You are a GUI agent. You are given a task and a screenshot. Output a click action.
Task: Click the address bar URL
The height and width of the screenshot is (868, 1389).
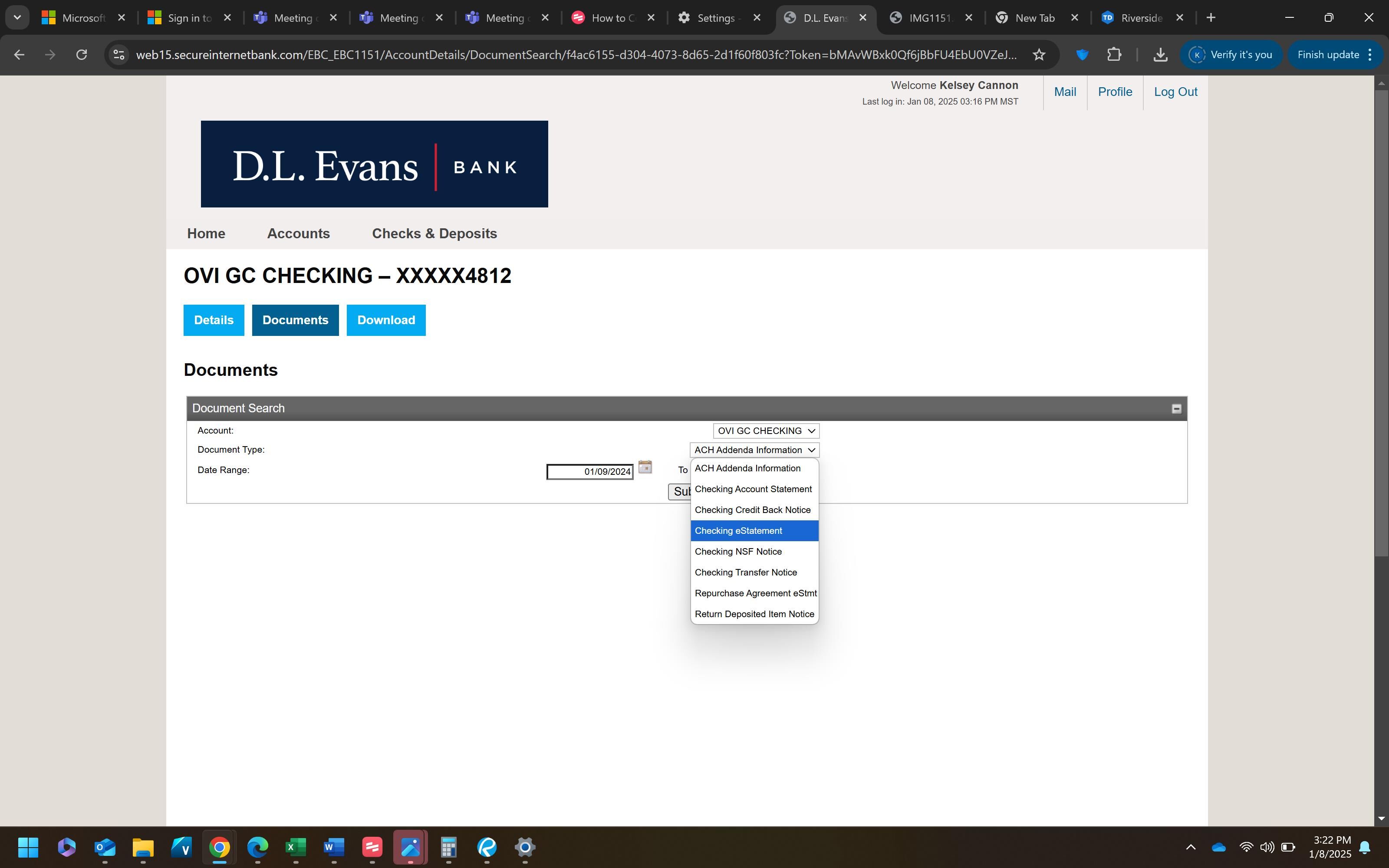(x=576, y=55)
